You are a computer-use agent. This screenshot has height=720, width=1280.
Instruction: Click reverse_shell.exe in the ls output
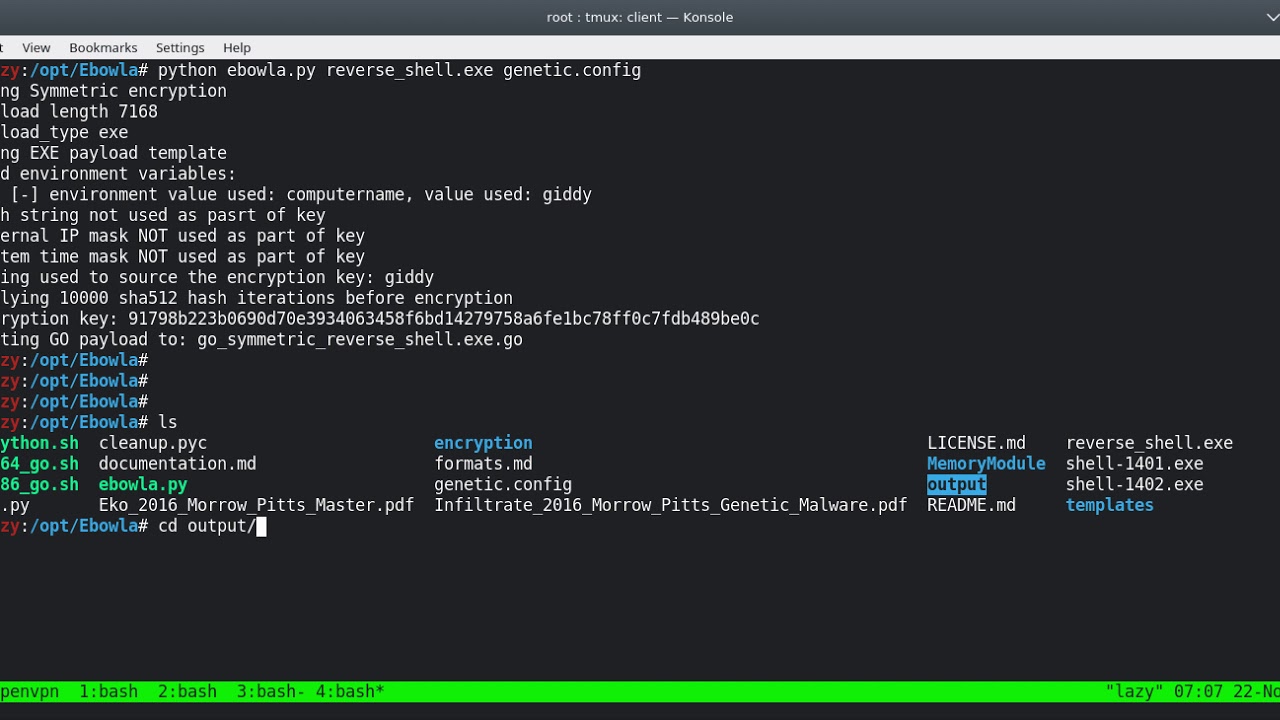(1149, 443)
